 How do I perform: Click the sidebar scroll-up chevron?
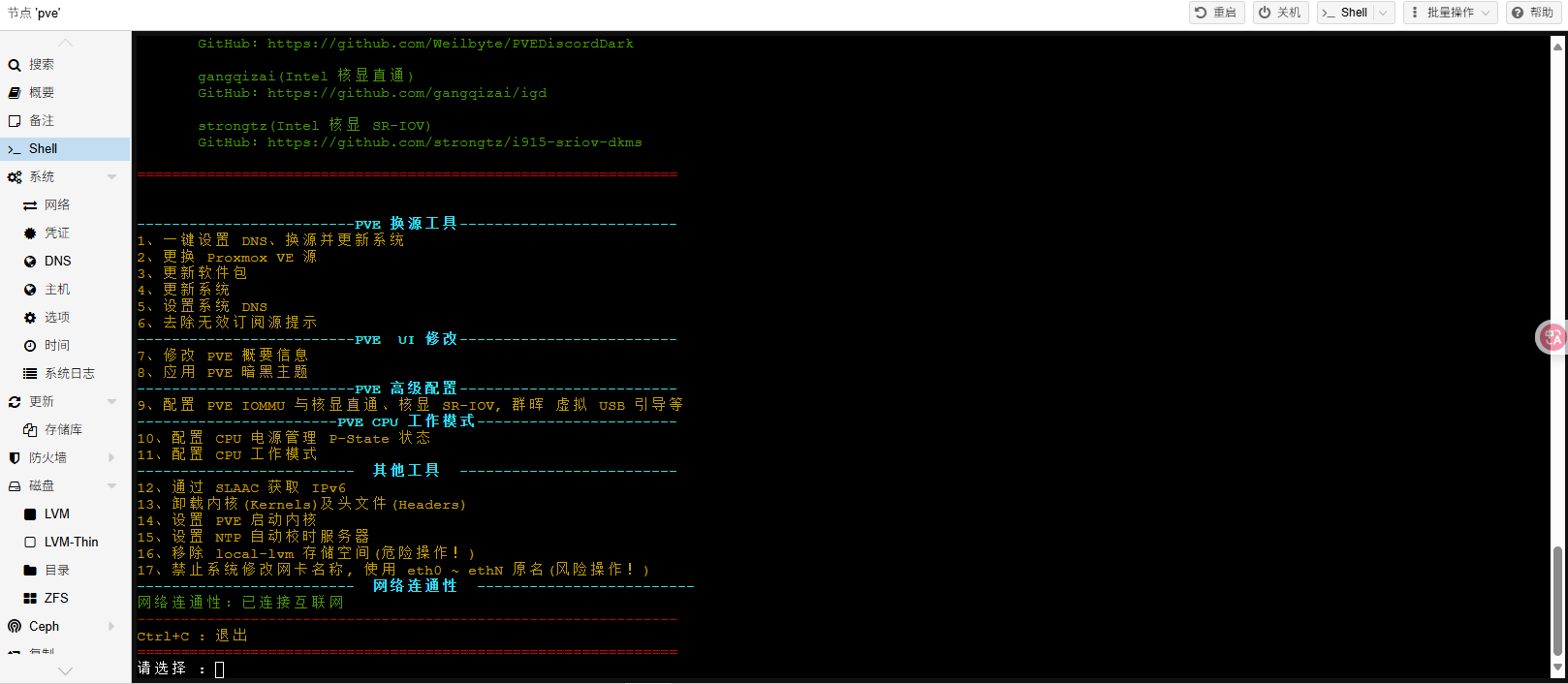(65, 43)
